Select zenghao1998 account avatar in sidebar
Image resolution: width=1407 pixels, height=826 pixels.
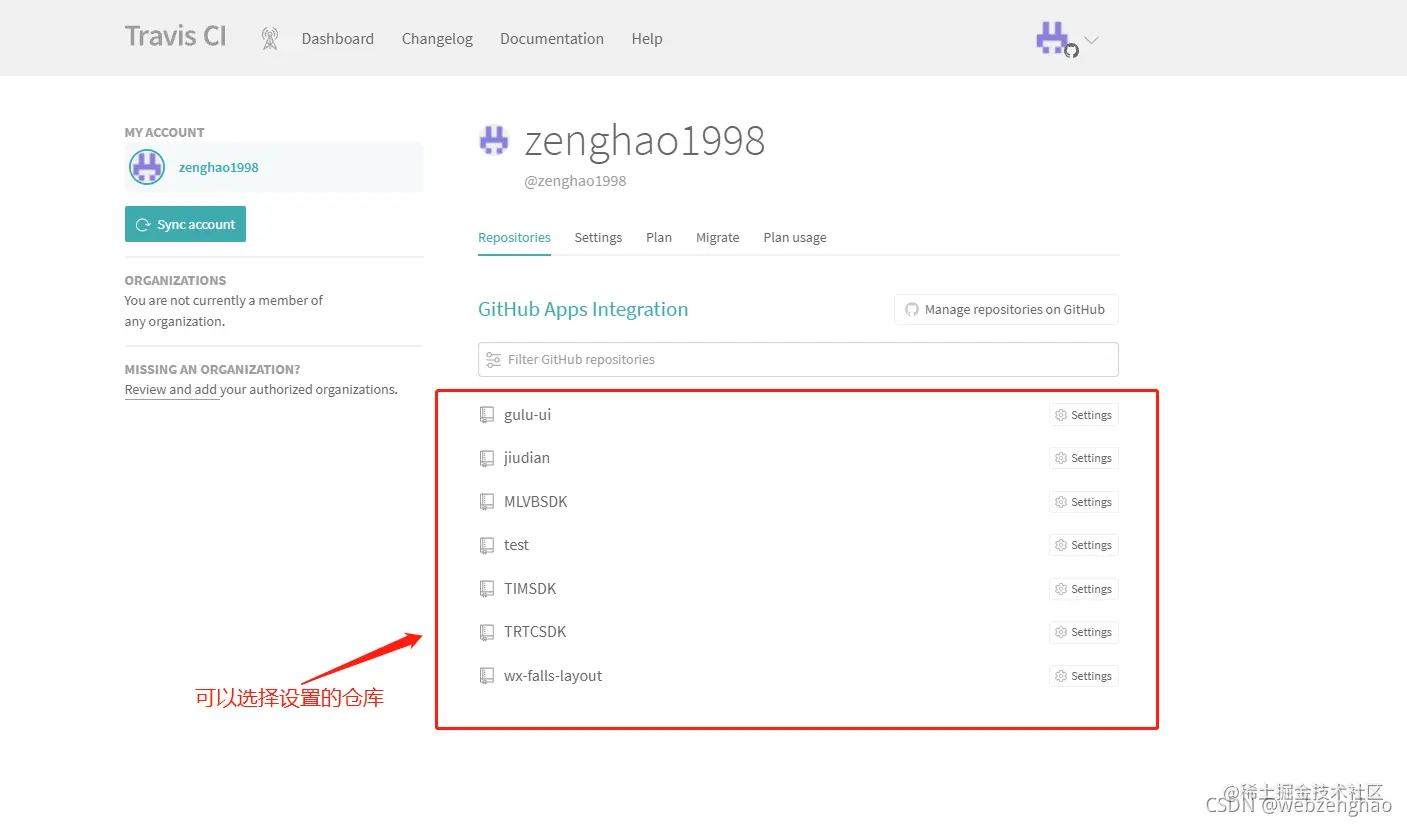point(147,167)
